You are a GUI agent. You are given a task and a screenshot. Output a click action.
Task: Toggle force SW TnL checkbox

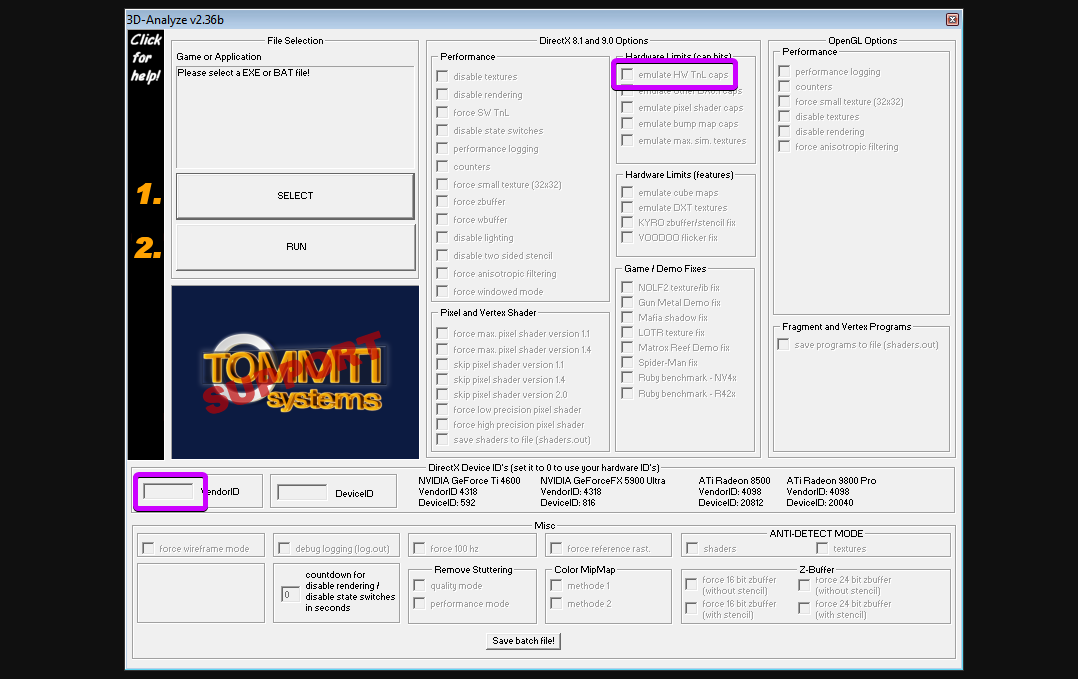tap(442, 112)
